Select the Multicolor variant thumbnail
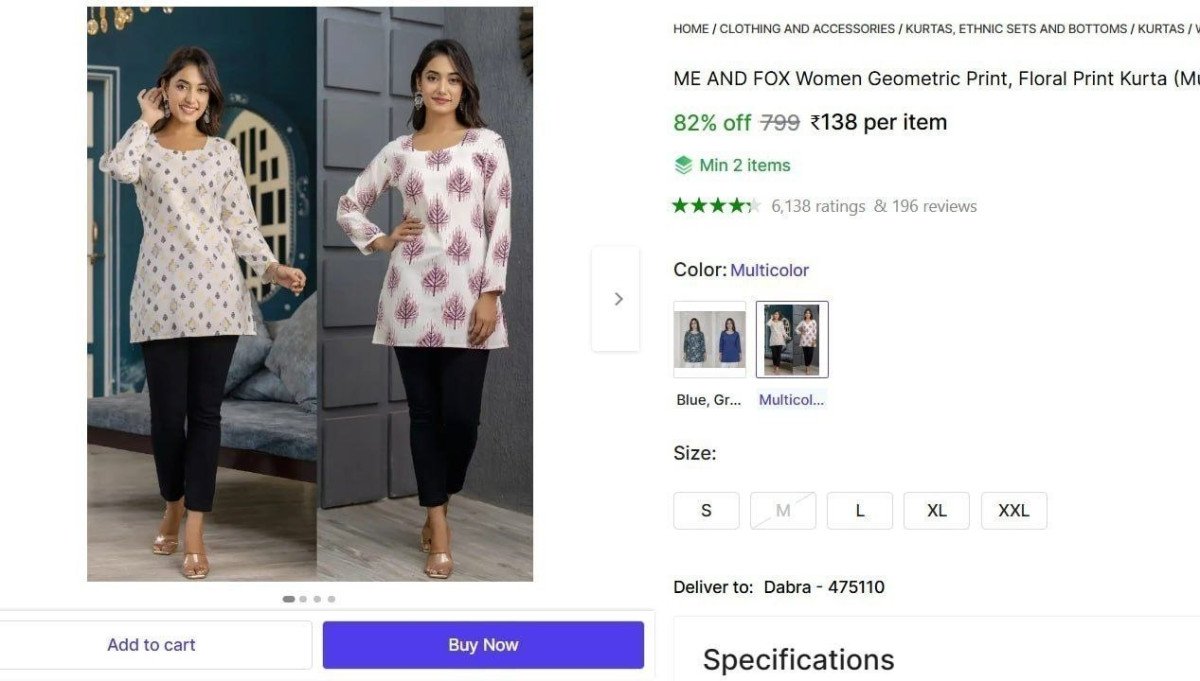The width and height of the screenshot is (1200, 681). (x=791, y=338)
